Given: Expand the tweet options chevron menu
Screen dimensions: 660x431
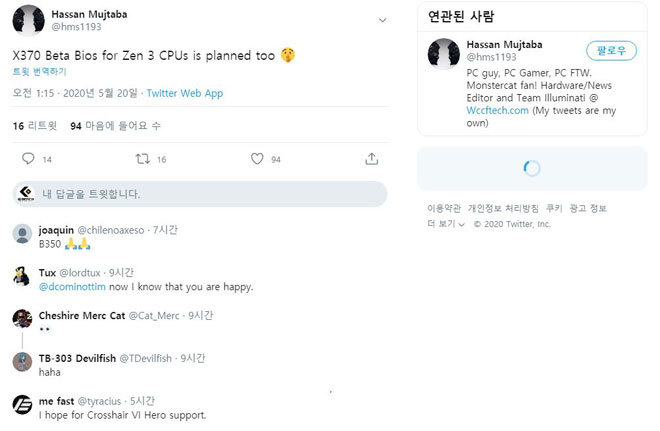Looking at the screenshot, I should 382,20.
